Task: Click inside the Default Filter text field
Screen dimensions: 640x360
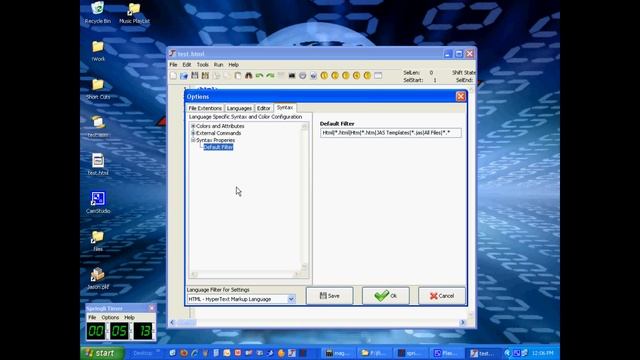Action: pyautogui.click(x=391, y=133)
